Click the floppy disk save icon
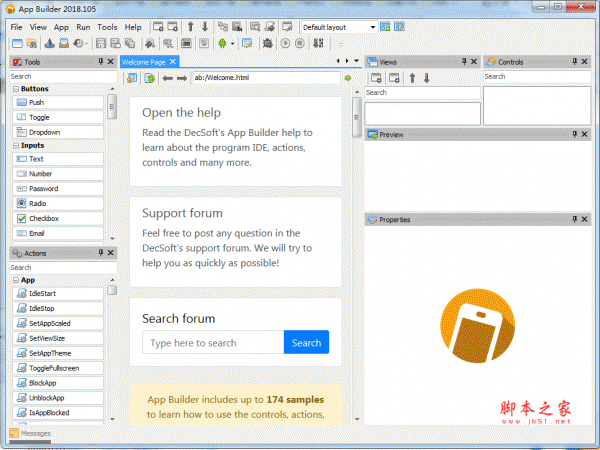 pos(101,43)
